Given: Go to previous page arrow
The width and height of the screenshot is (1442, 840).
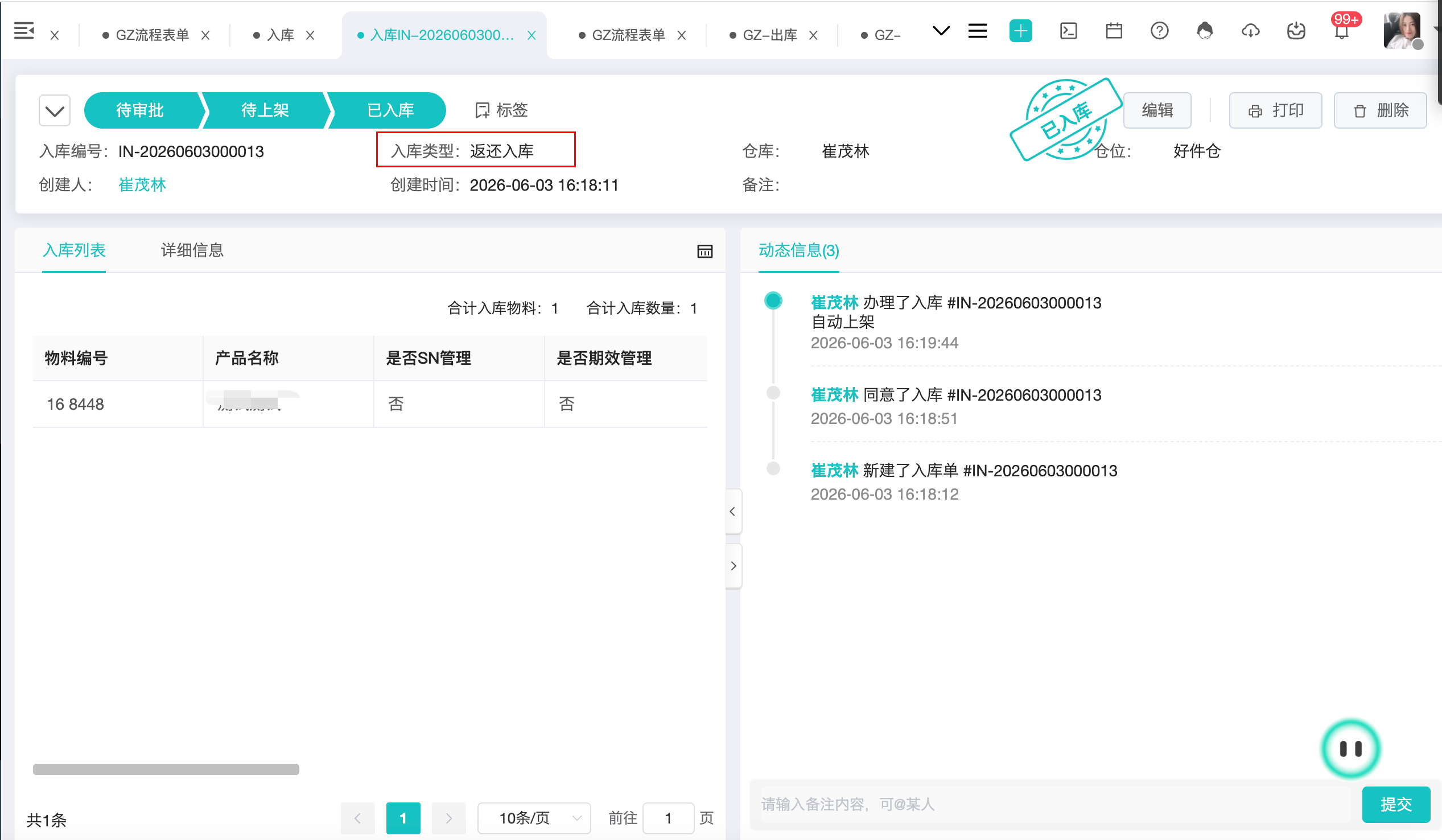Looking at the screenshot, I should coord(357,819).
